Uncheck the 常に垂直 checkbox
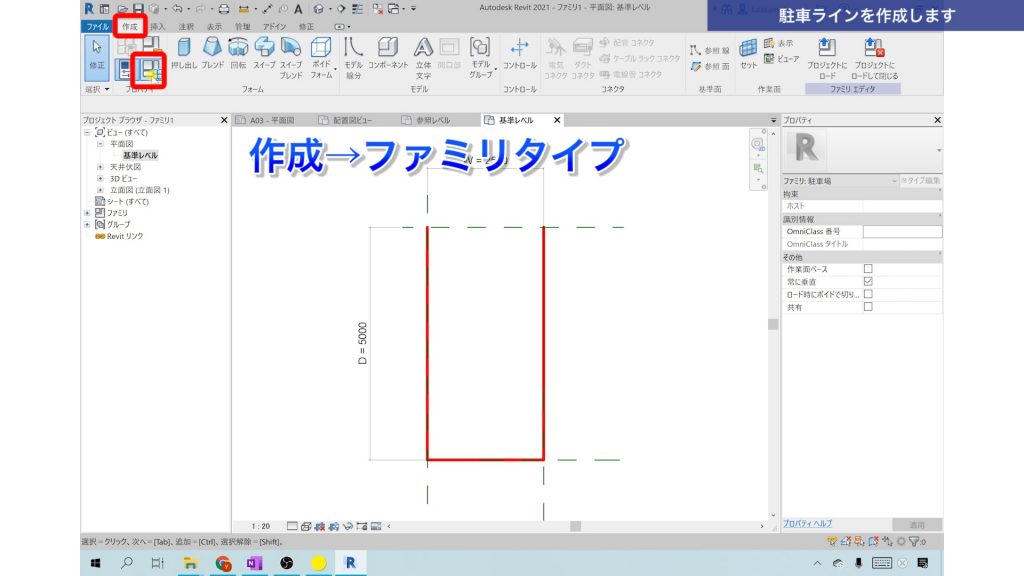This screenshot has width=1024, height=576. 868,281
